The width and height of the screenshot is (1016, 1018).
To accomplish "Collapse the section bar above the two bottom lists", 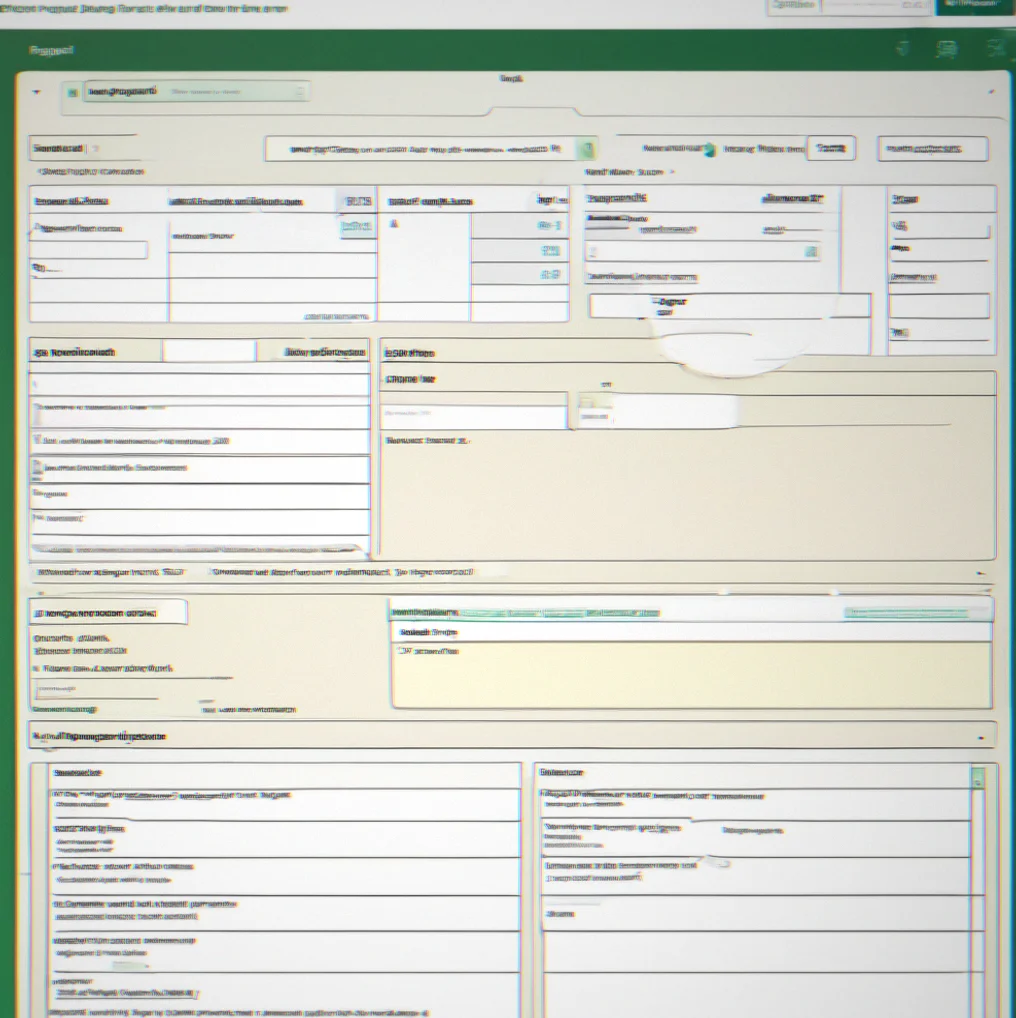I will coord(982,738).
